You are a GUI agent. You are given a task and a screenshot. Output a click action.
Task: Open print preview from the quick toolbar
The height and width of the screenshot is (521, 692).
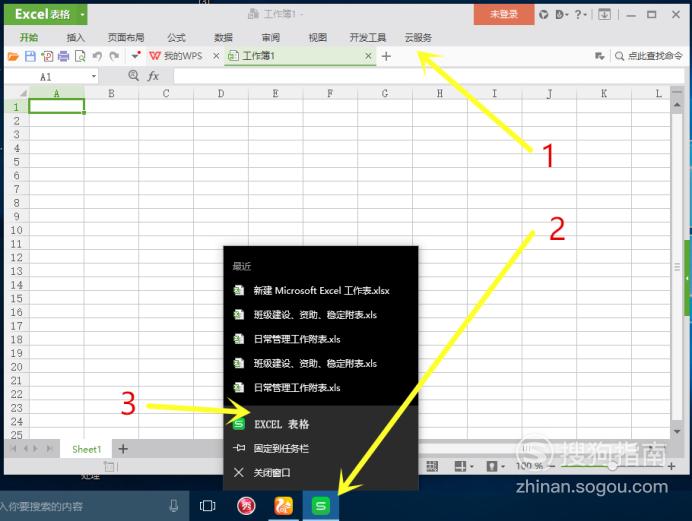click(x=80, y=56)
